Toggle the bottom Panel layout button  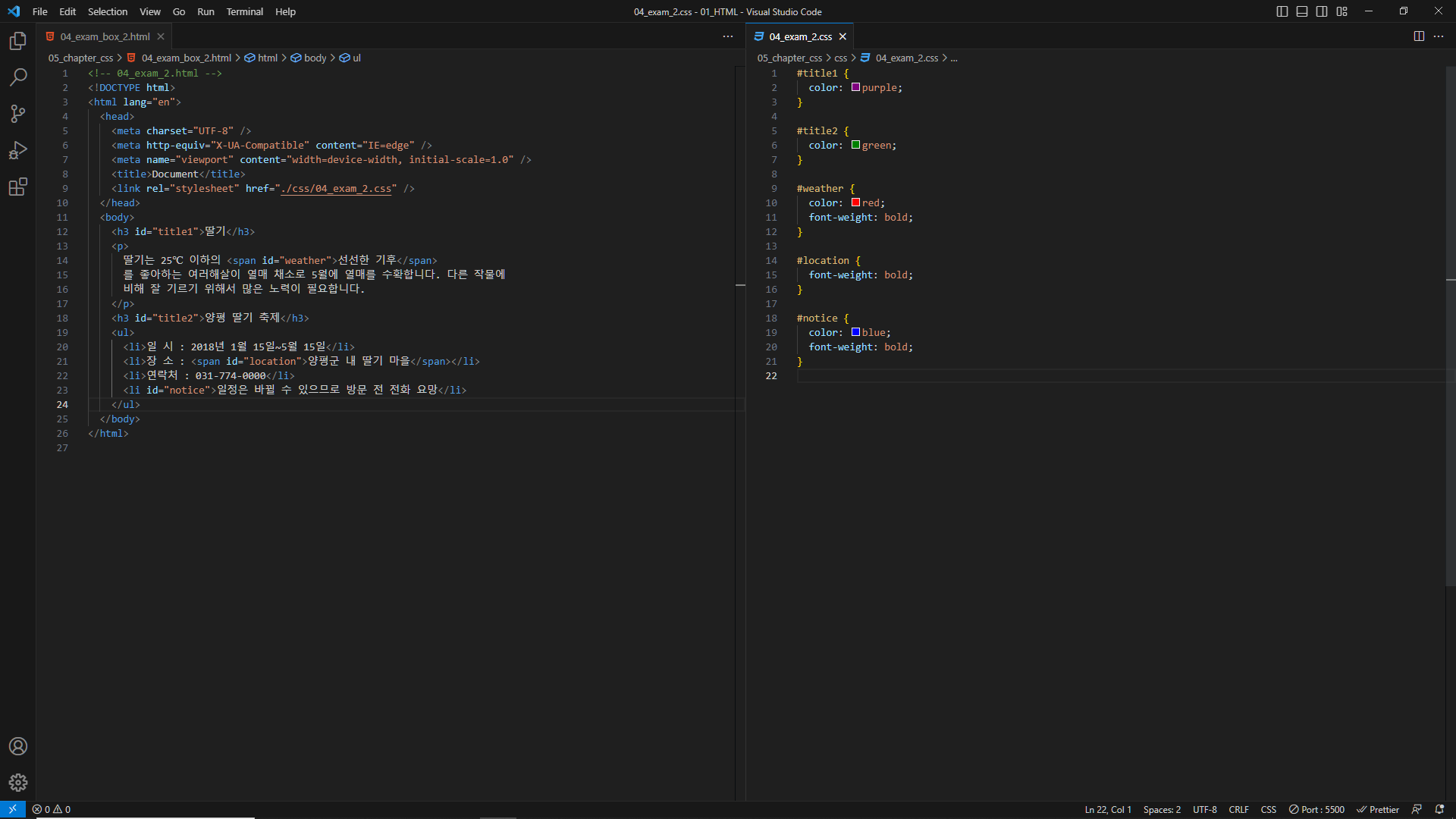1302,11
